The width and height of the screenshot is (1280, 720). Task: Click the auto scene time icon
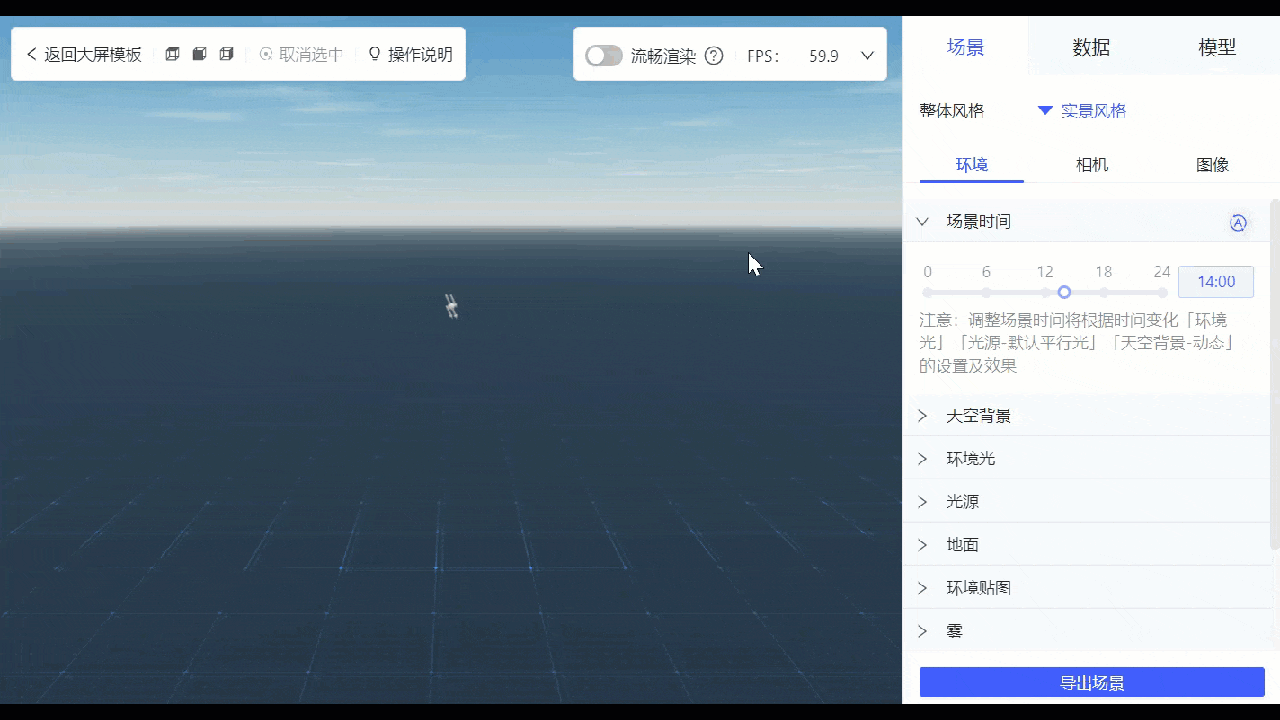pyautogui.click(x=1238, y=223)
